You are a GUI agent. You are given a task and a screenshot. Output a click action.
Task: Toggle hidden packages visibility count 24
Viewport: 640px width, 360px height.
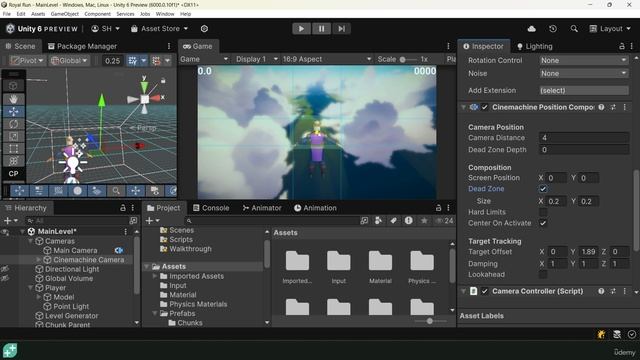(x=444, y=220)
